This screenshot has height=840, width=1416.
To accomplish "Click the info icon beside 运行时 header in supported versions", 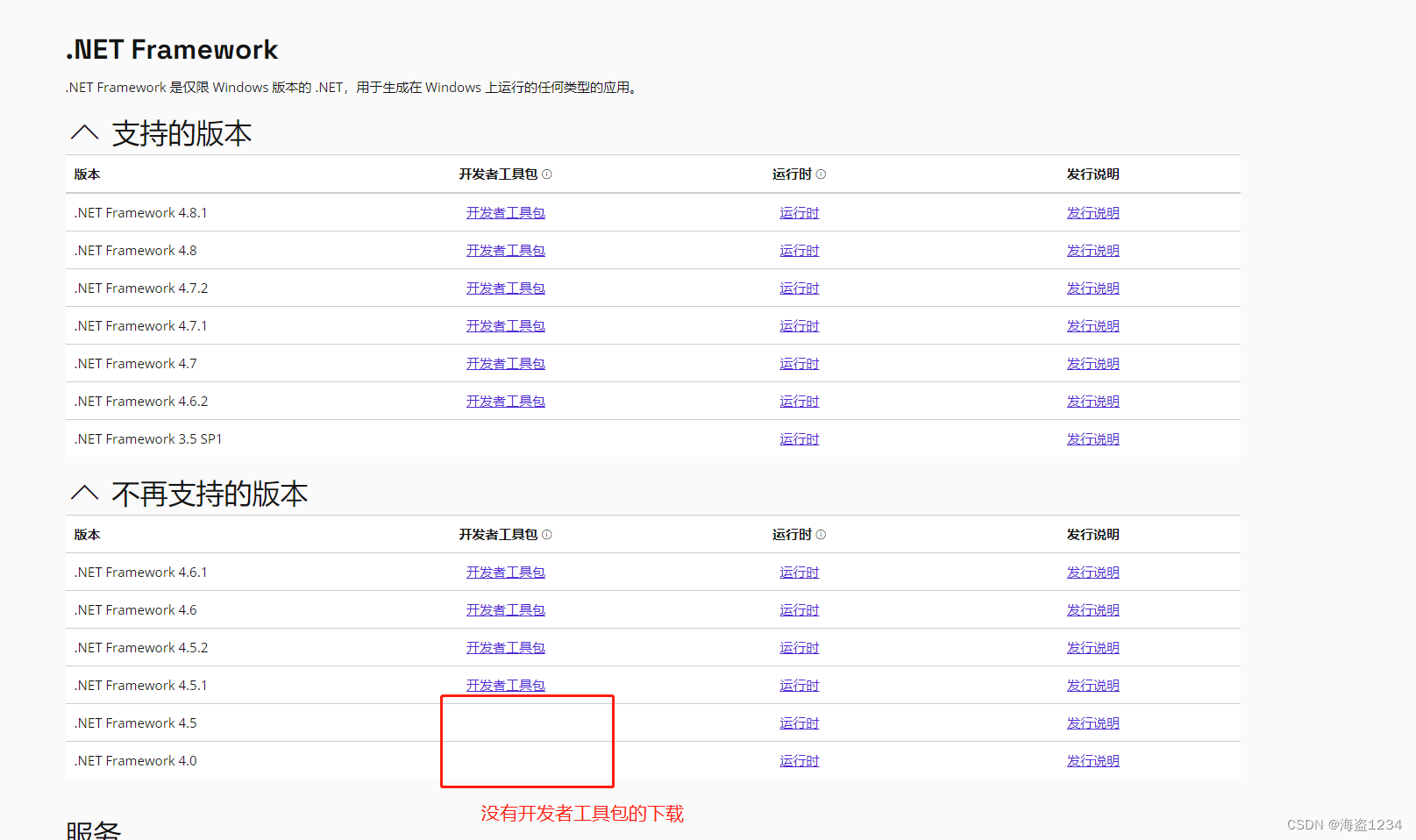I will (x=822, y=174).
